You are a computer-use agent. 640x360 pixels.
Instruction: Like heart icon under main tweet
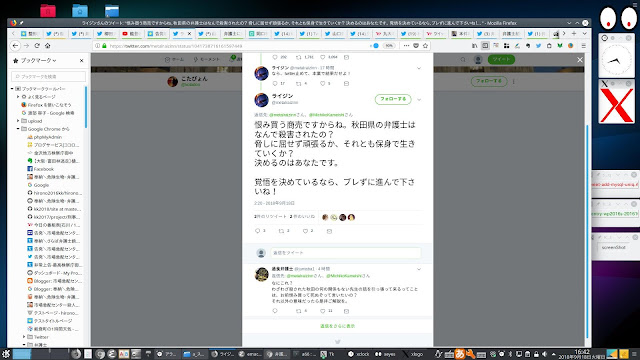(305, 231)
